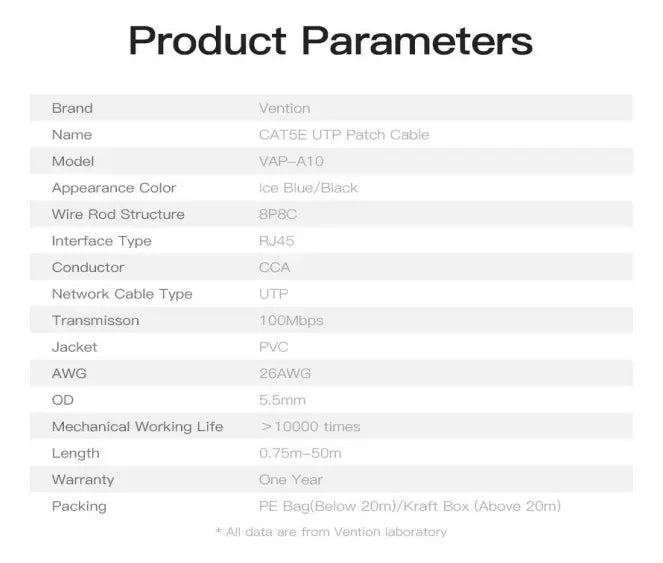Click the 5.5mm OD value
Screen dimensions: 663x563
pyautogui.click(x=282, y=400)
